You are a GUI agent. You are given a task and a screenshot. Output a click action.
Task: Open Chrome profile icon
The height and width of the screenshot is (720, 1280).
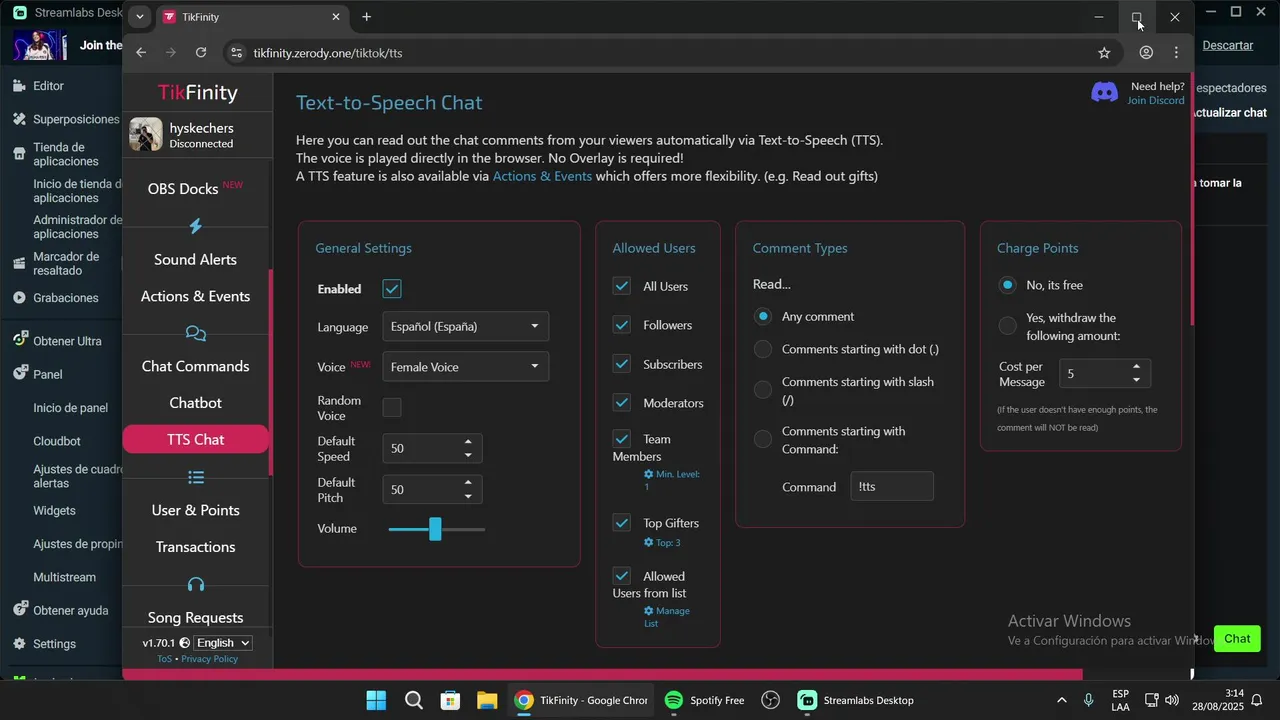[1146, 52]
